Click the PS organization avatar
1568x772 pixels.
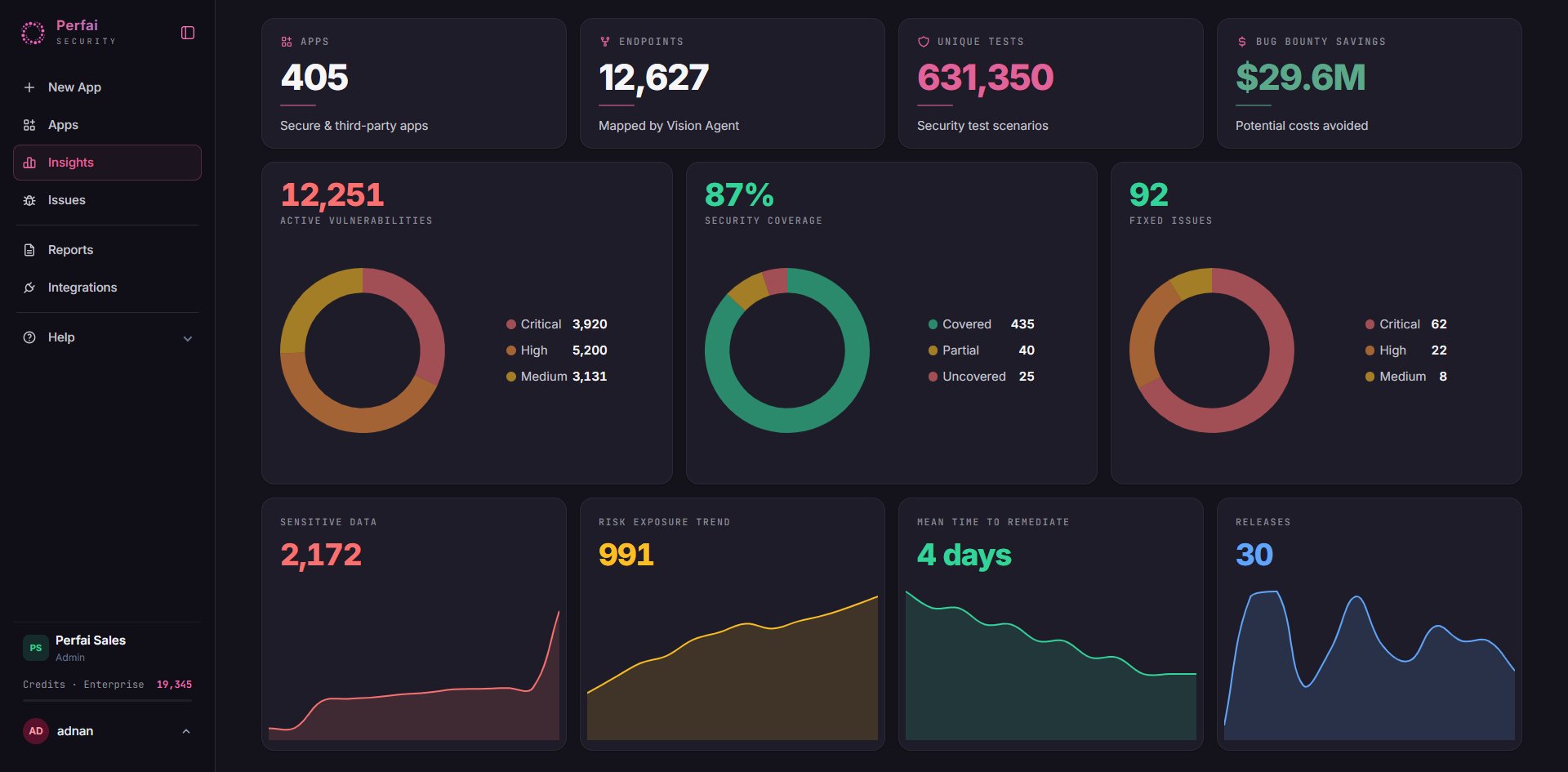point(36,648)
